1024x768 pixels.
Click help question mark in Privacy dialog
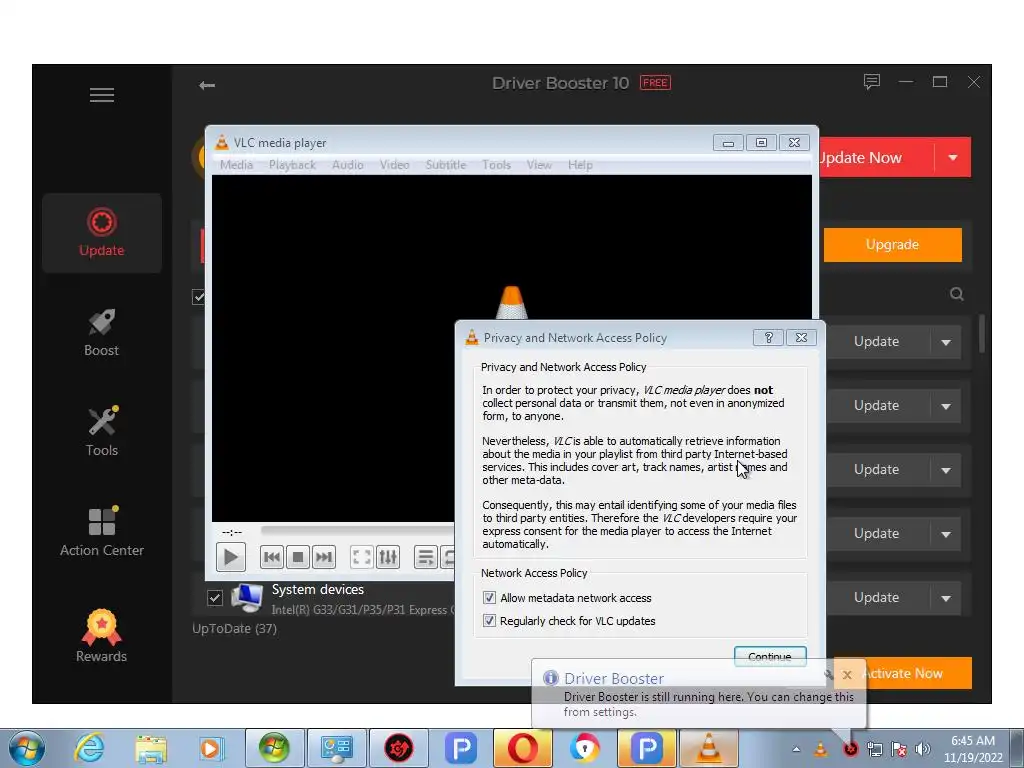tap(768, 338)
